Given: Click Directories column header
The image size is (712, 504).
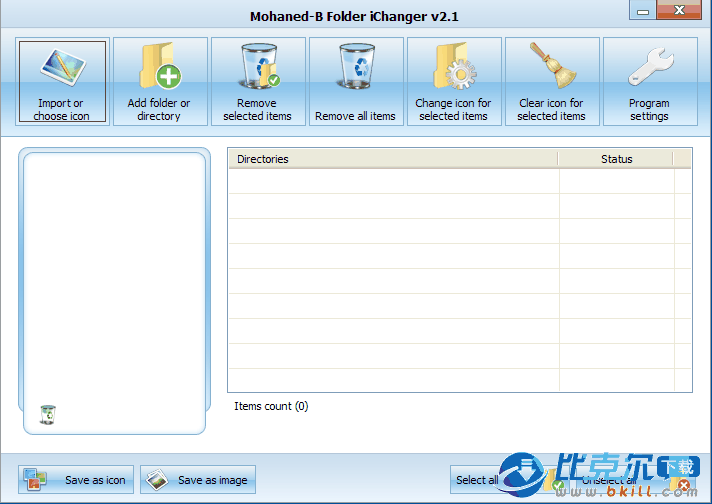Looking at the screenshot, I should 393,159.
